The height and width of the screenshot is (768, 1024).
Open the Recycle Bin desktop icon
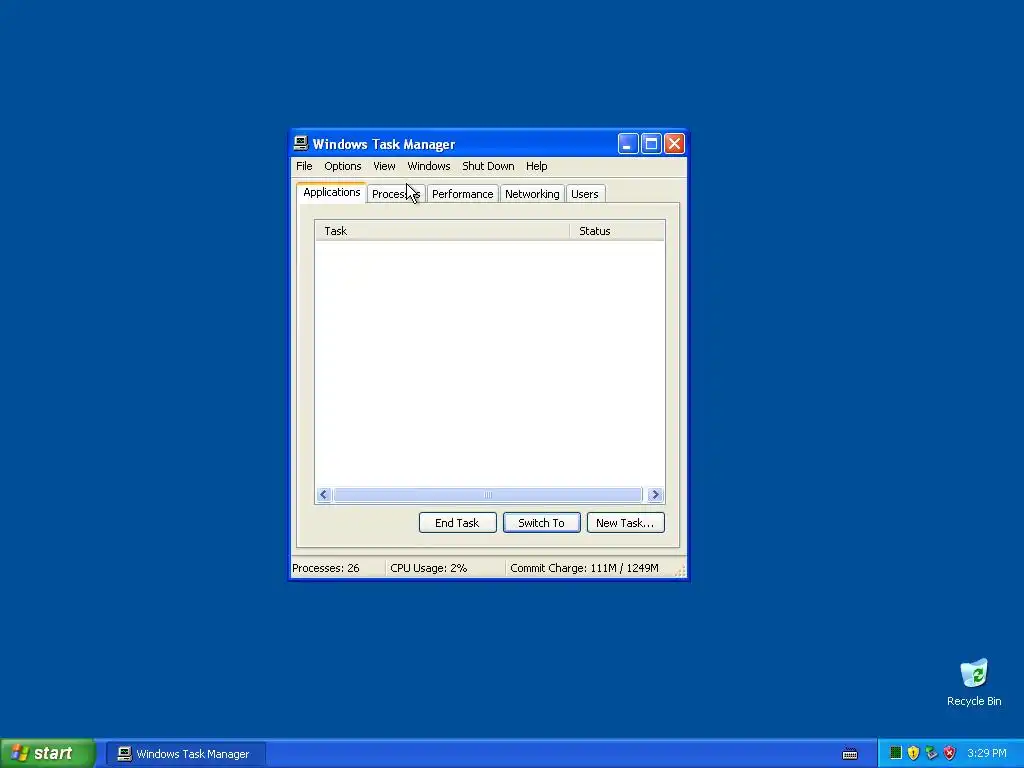974,682
